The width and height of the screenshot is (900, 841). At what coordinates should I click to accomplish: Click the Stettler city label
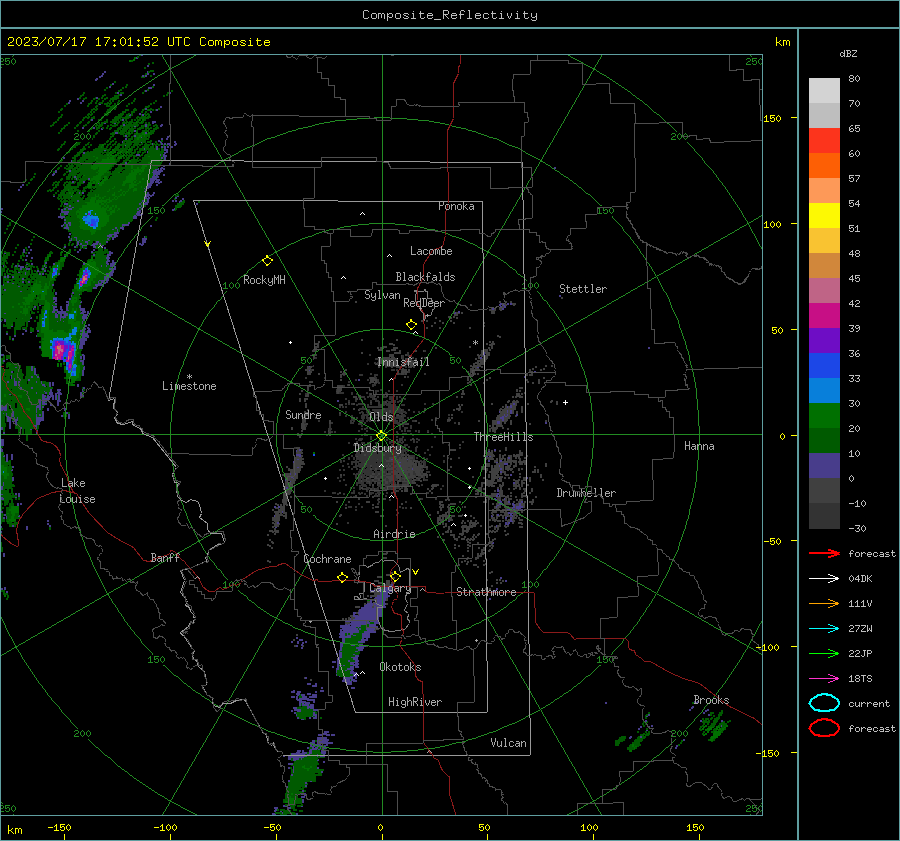583,289
